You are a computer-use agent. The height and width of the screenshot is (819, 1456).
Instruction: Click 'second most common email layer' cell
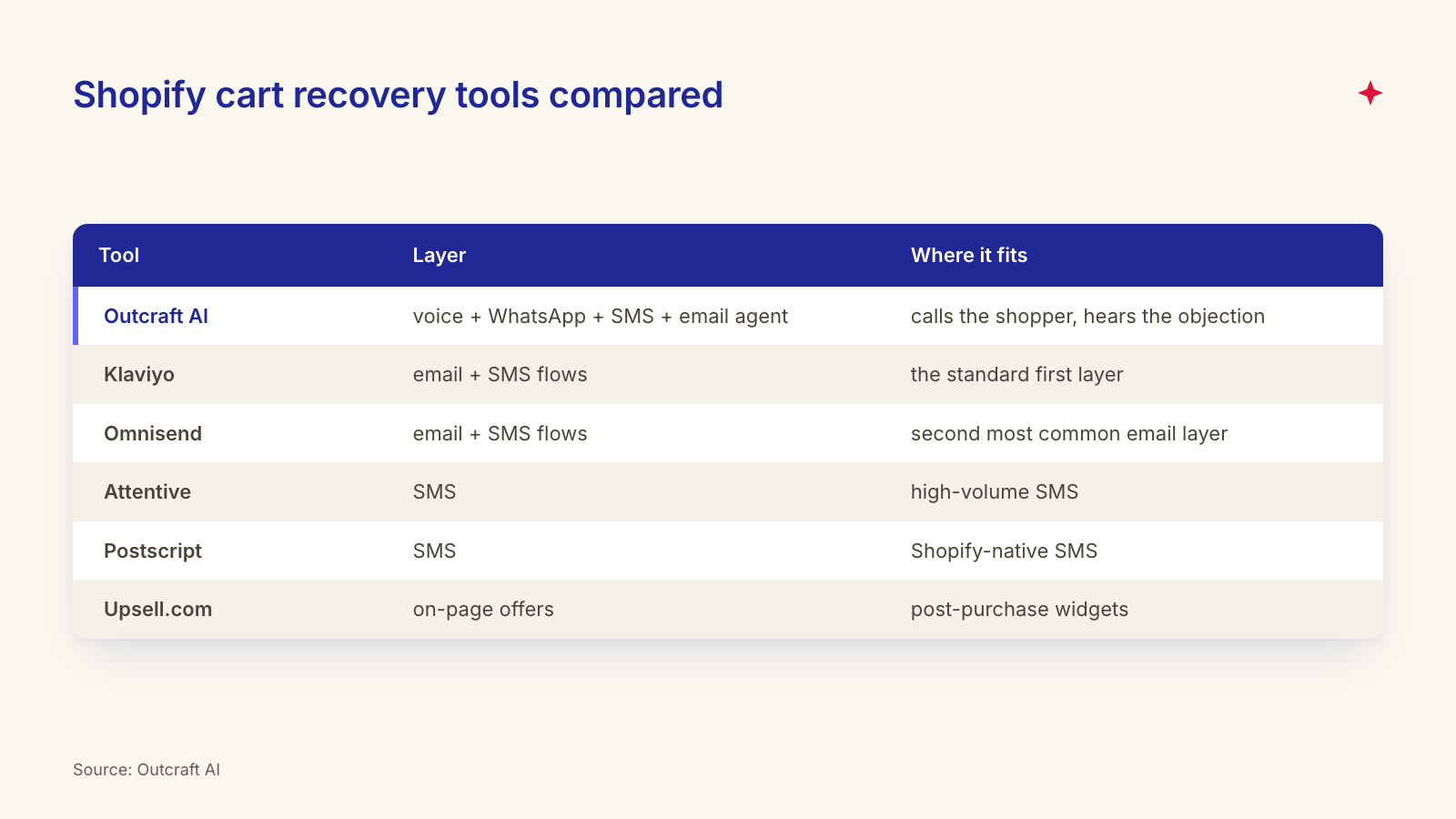1069,434
